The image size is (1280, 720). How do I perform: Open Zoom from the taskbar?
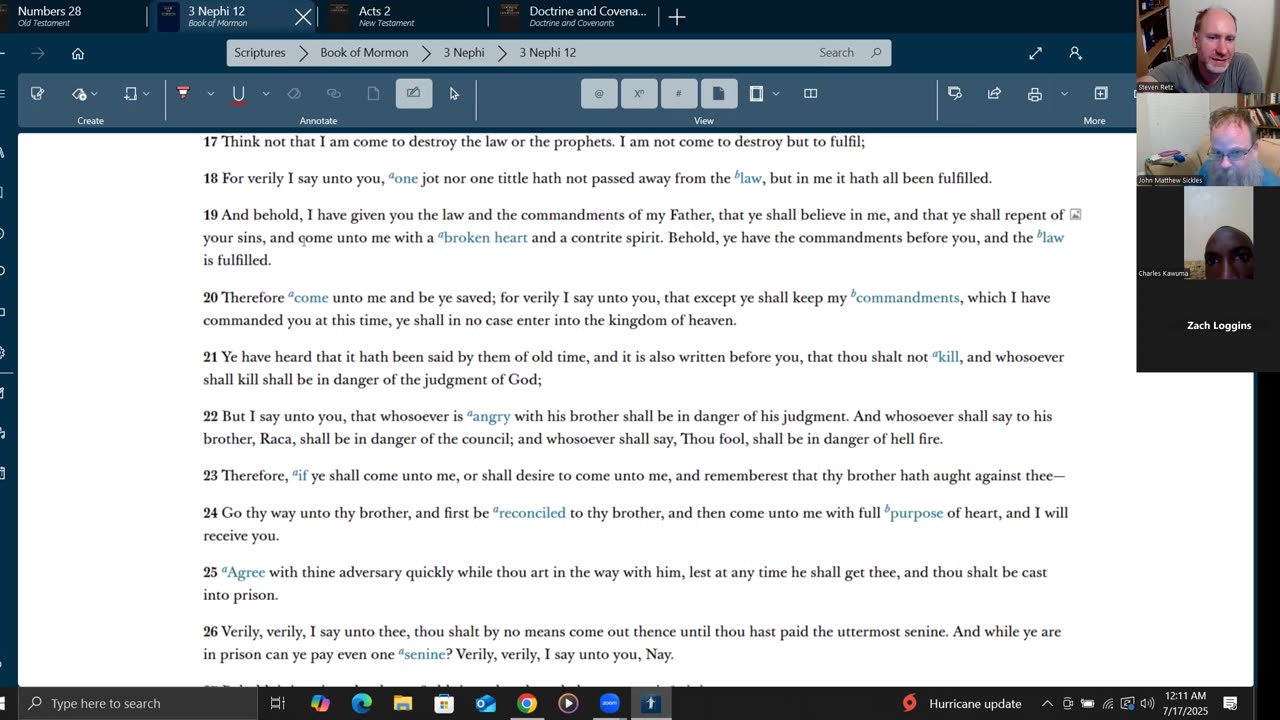[x=609, y=704]
